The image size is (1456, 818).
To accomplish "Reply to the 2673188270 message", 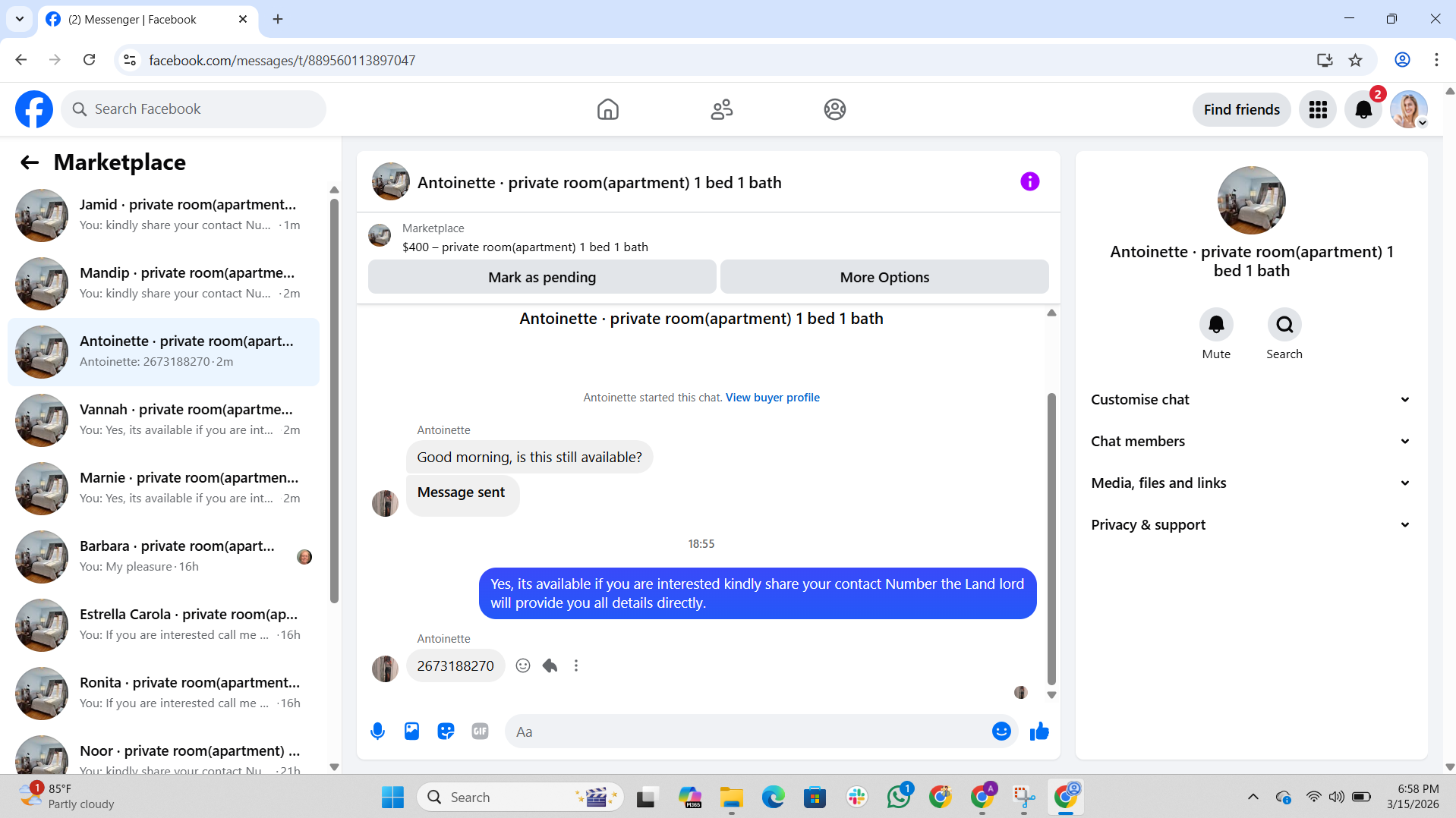I will coord(550,665).
